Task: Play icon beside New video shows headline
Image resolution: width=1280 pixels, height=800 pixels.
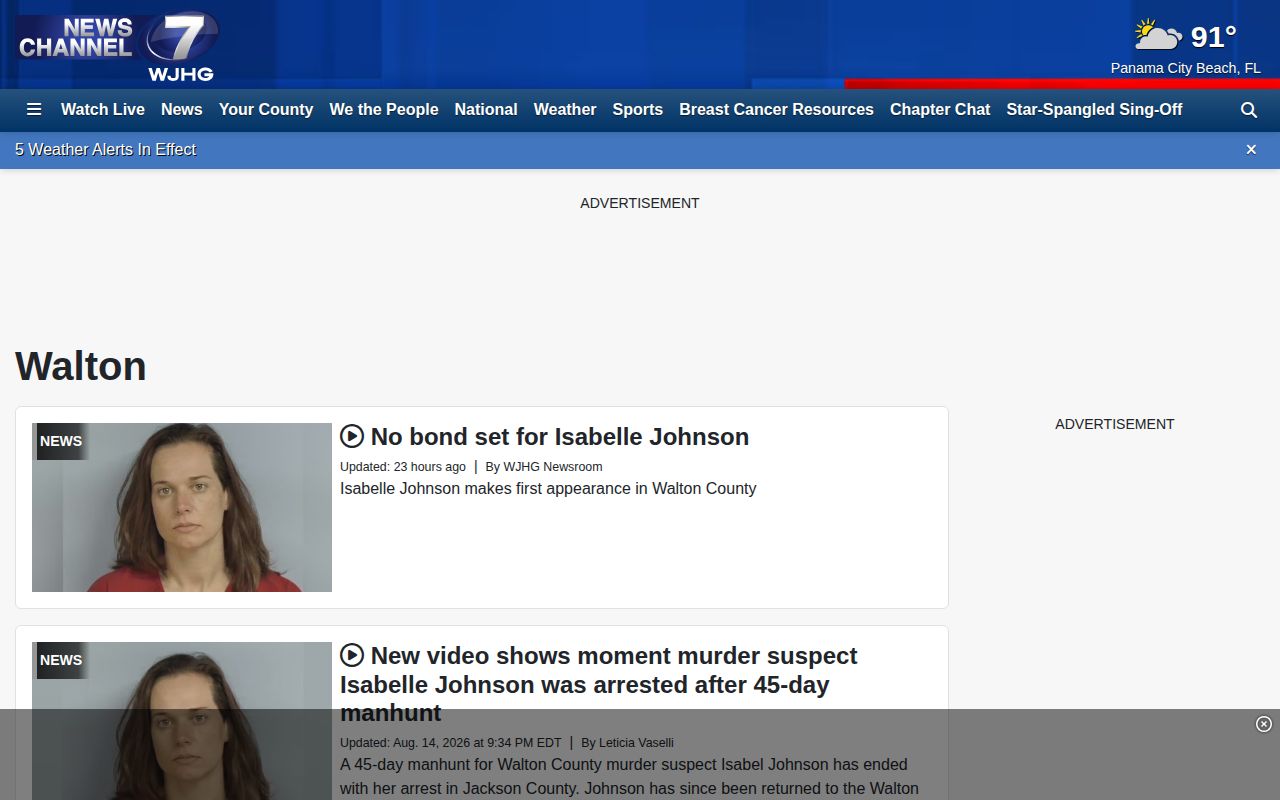Action: click(x=352, y=655)
